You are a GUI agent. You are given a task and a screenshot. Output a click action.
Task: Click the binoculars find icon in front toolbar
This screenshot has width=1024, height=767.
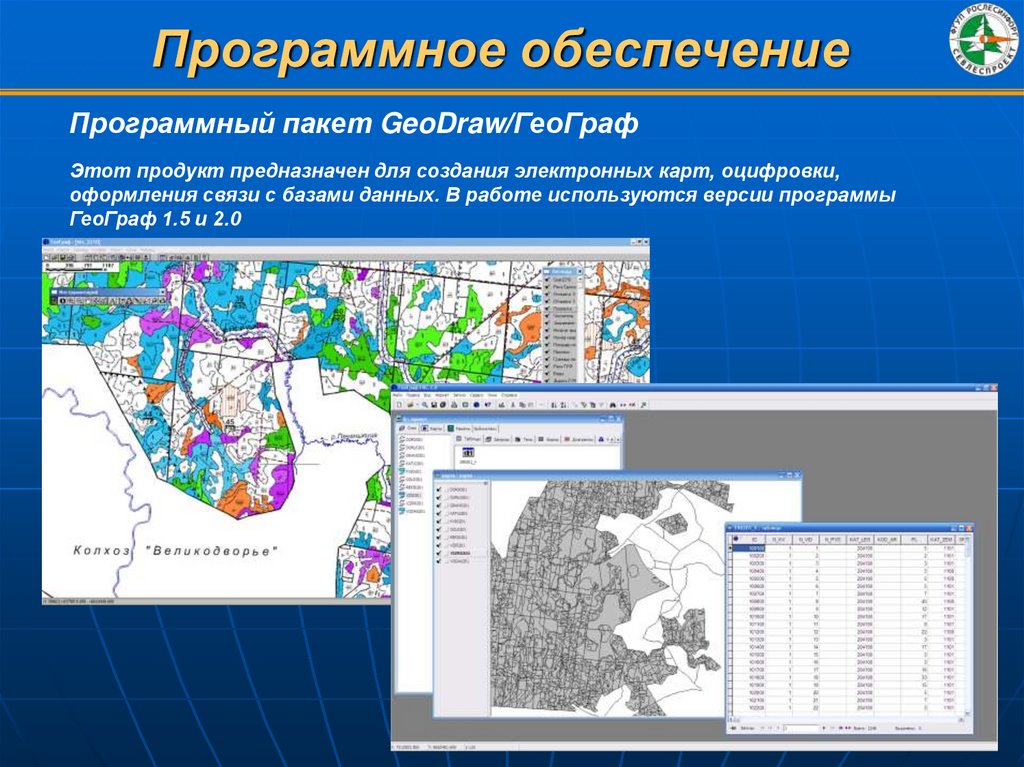[x=613, y=405]
